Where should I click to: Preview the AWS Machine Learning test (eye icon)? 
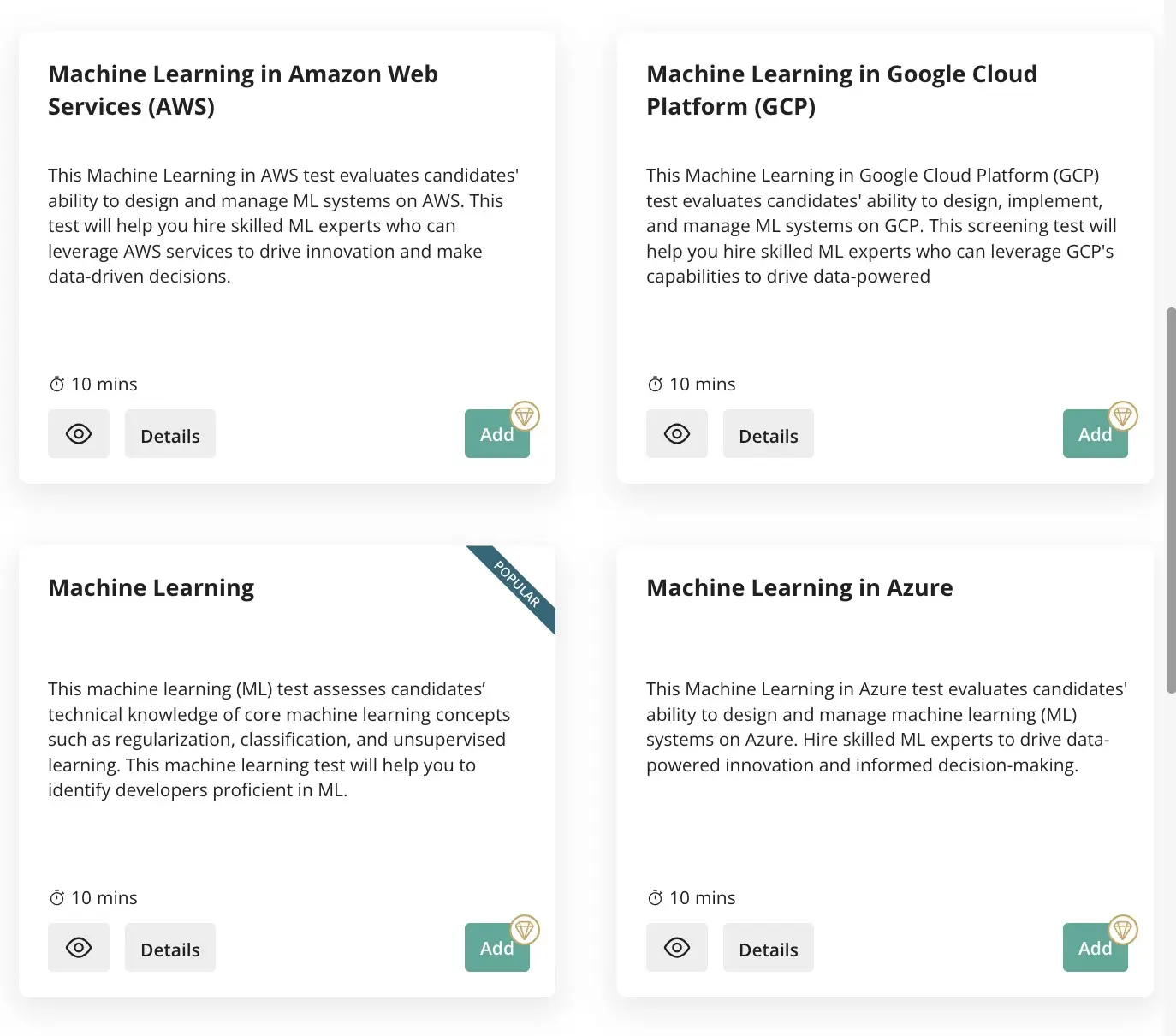coord(79,434)
